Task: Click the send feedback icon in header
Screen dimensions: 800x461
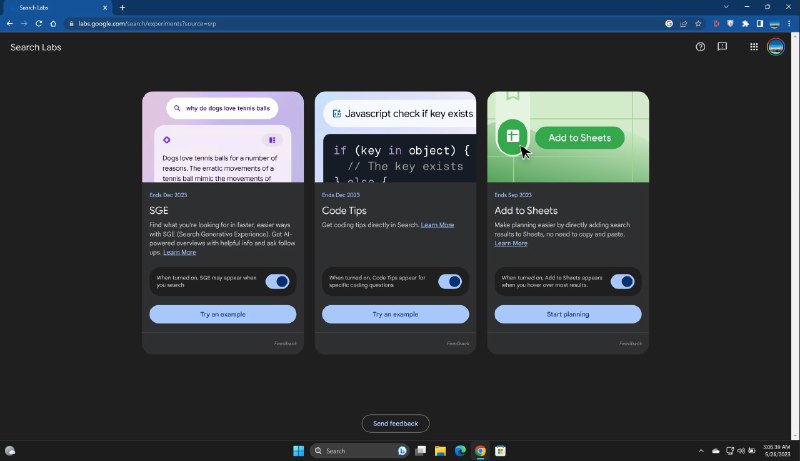Action: [722, 47]
